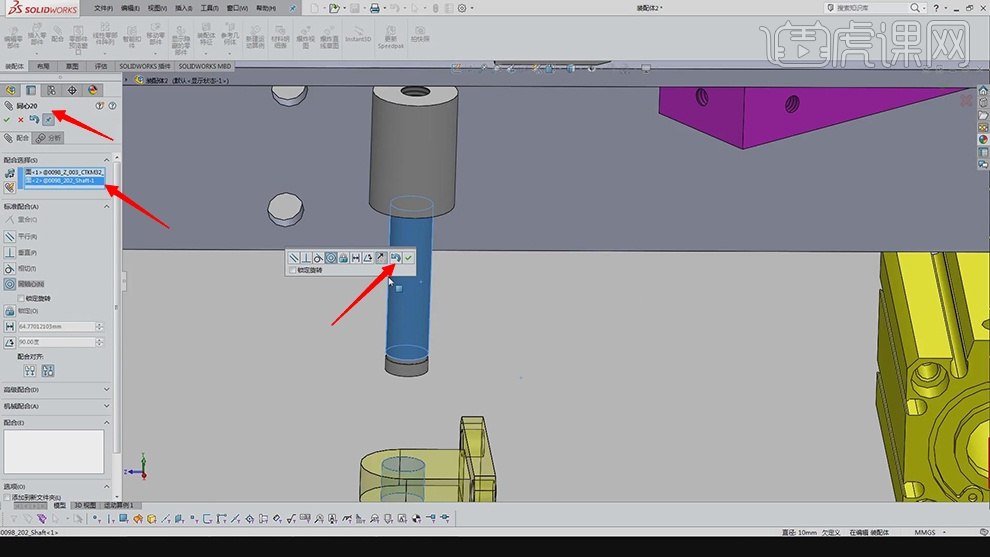This screenshot has height=557, width=990.
Task: Confirm the mate with the green checkmark in the left panel
Action: 8,119
